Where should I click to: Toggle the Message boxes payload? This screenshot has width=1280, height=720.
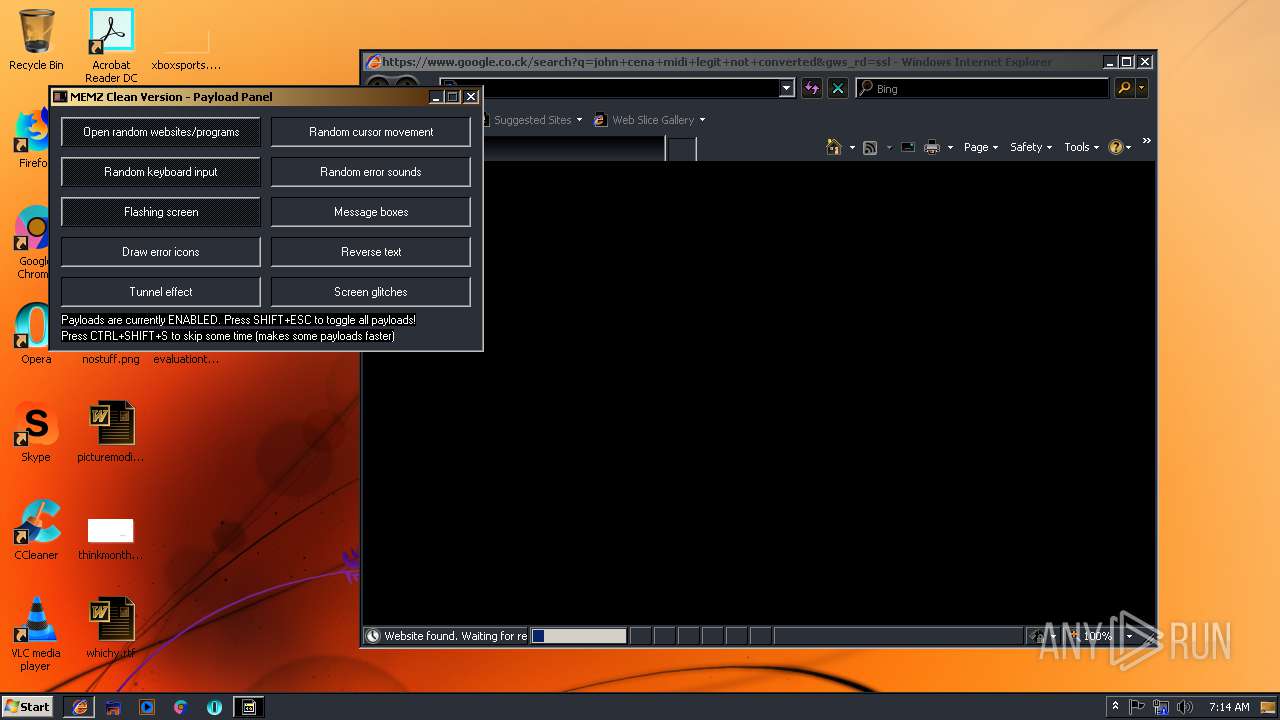(x=371, y=212)
